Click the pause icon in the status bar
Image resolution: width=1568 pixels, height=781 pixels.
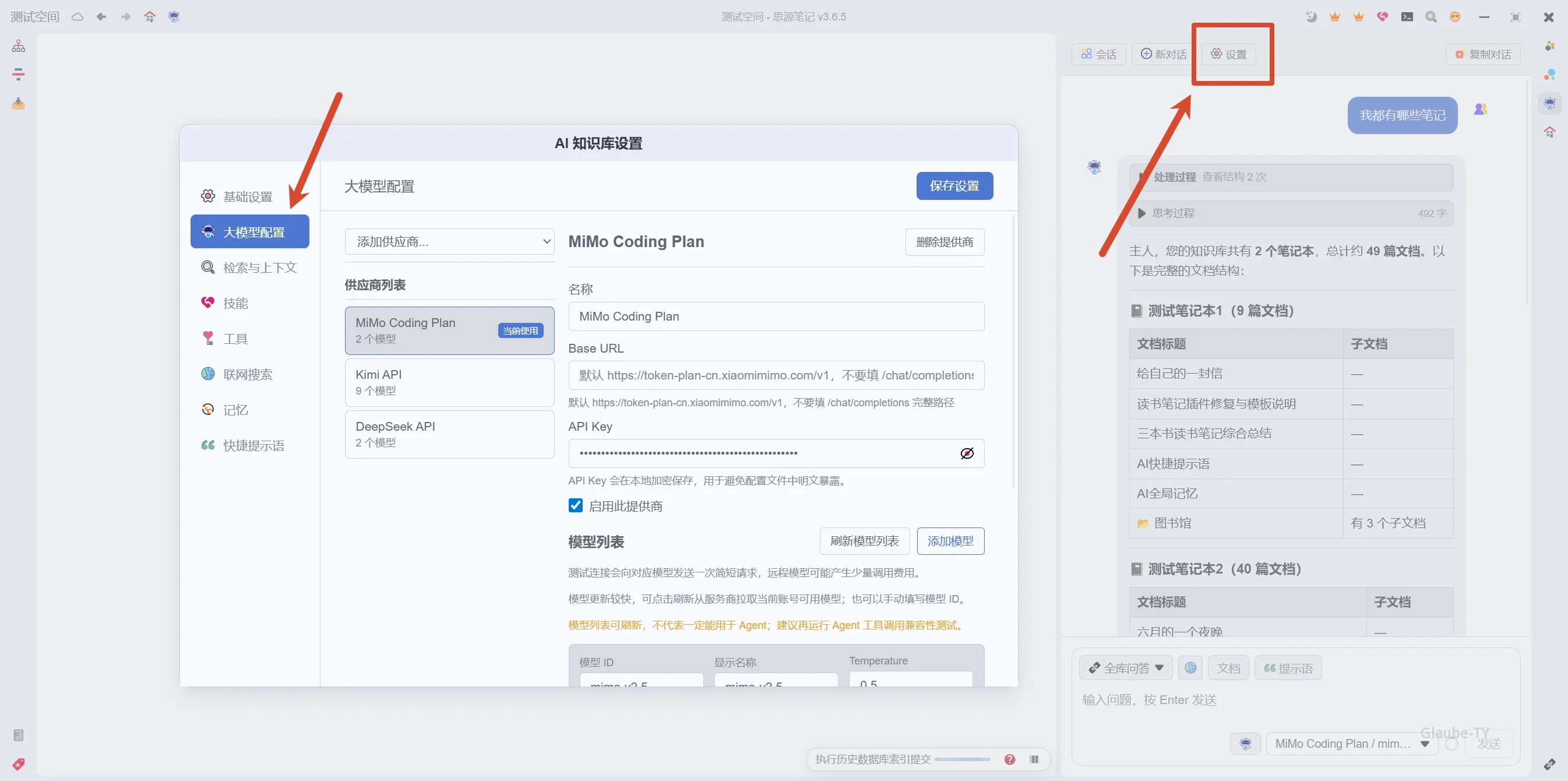point(1034,759)
